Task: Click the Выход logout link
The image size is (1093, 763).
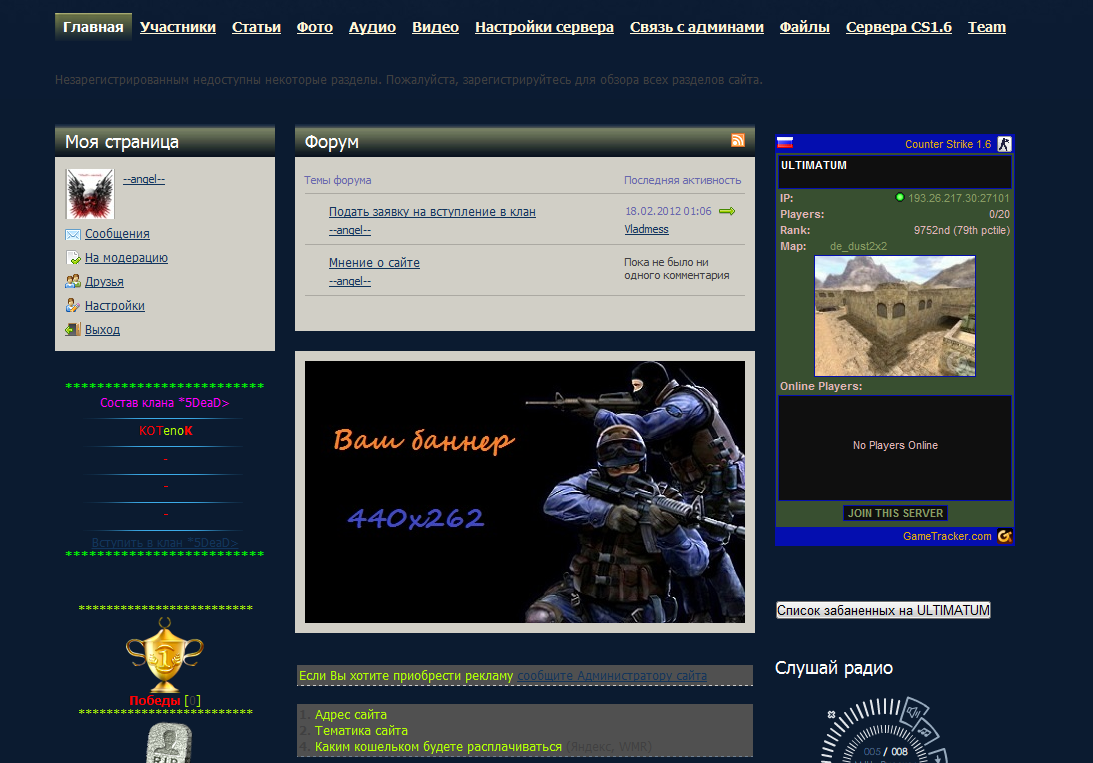Action: coord(102,330)
